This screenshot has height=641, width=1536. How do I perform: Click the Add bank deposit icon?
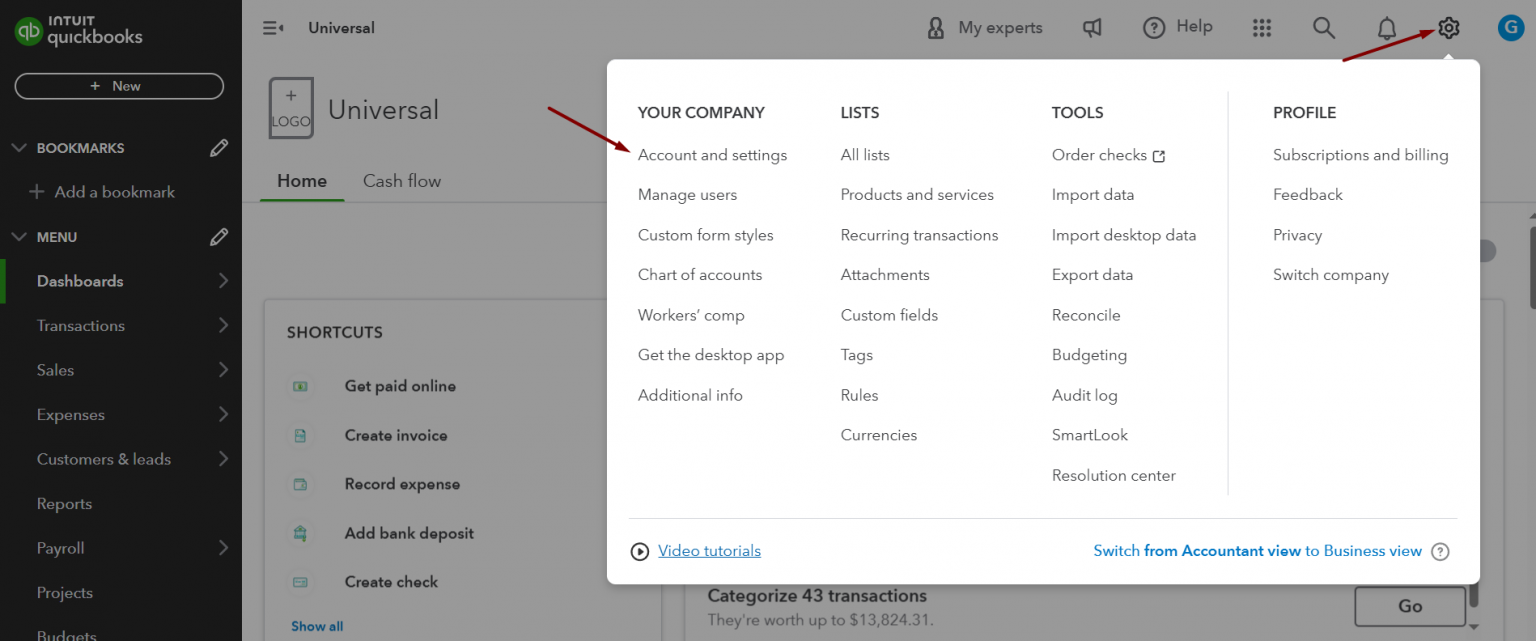[x=300, y=533]
